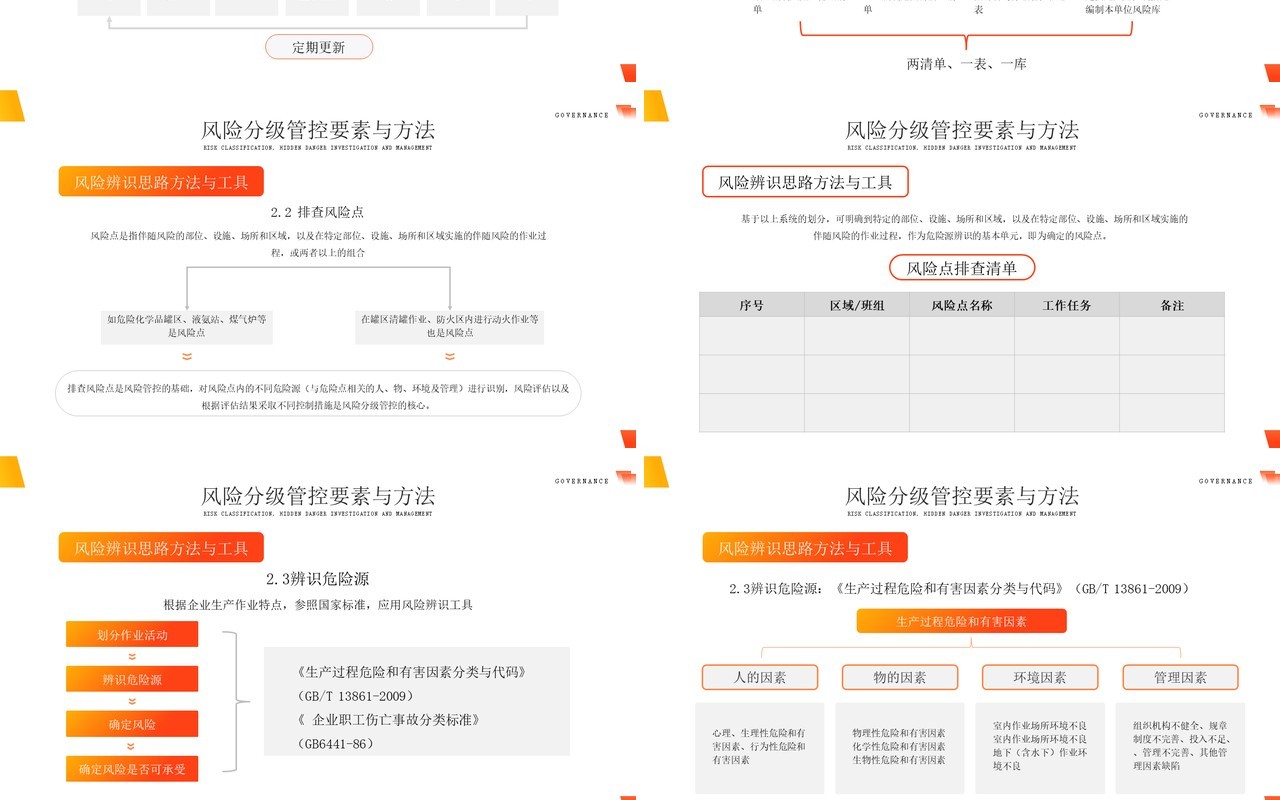This screenshot has width=1280, height=800.
Task: Select the 工作任务 table header
Action: 1067,305
